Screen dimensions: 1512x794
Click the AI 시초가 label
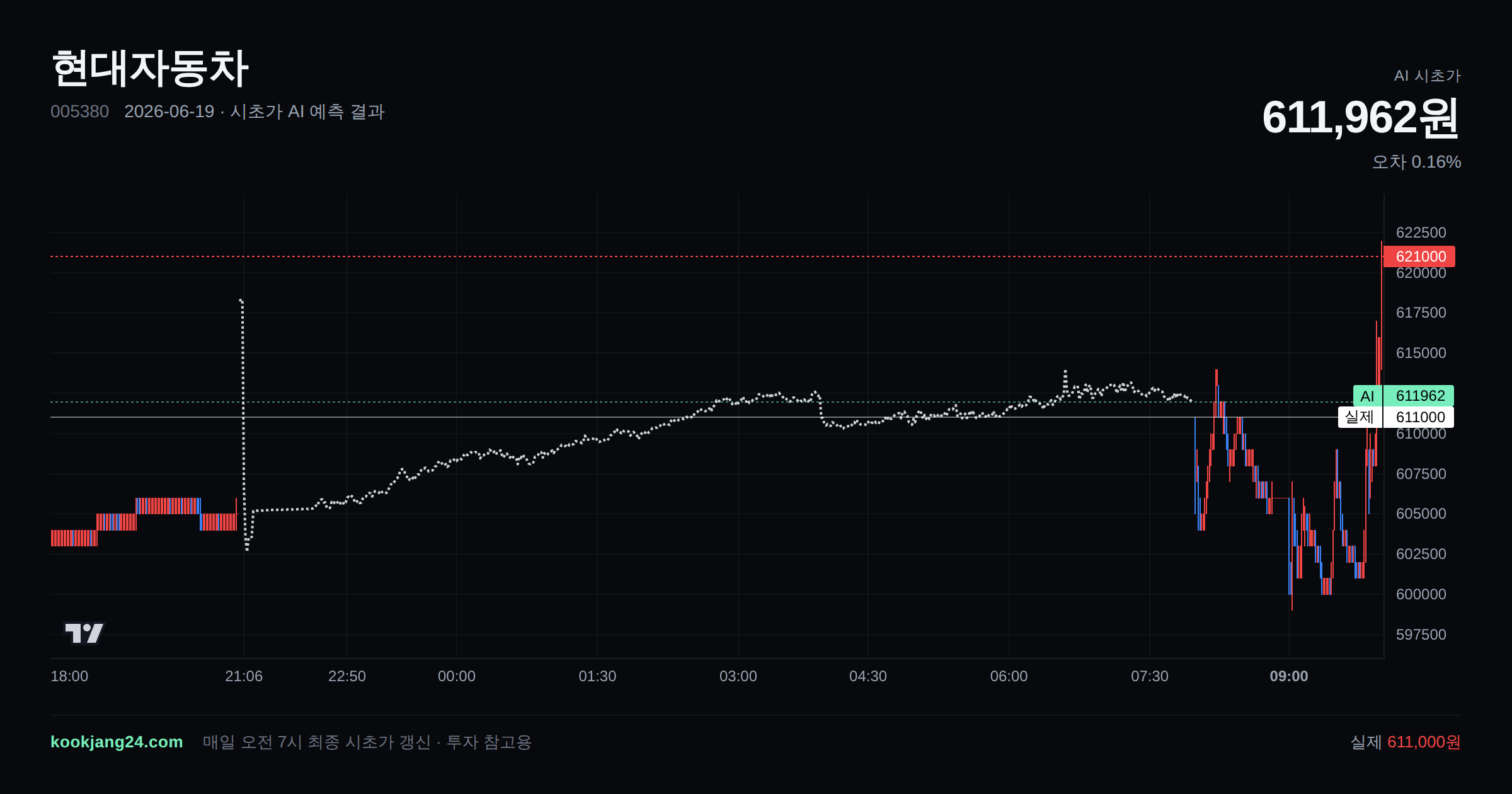pos(1428,76)
